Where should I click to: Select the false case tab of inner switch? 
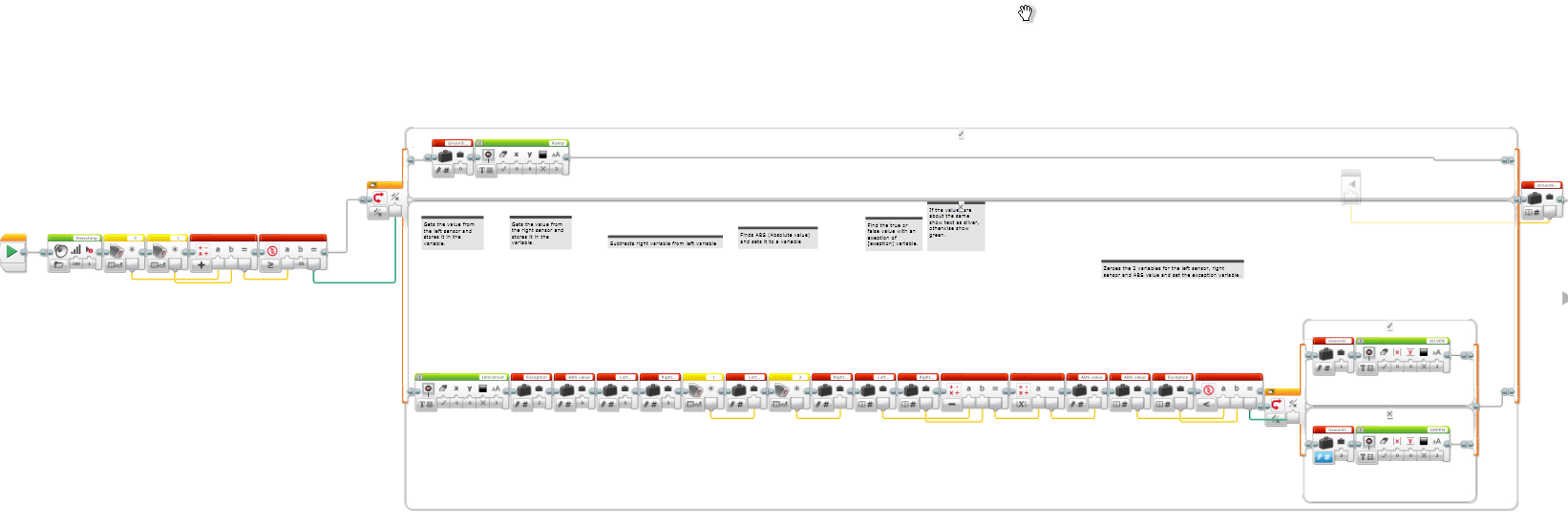click(x=1389, y=414)
